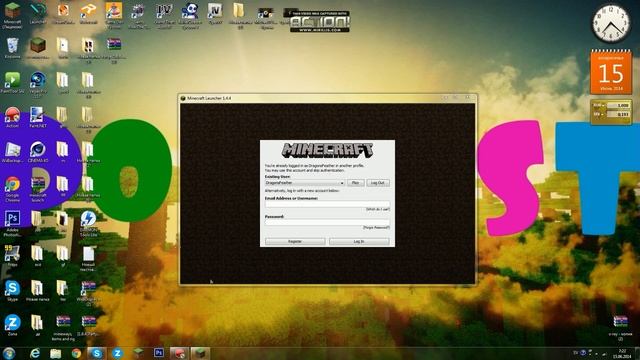Select the DAEMON Tools Lite desktop icon

point(88,223)
